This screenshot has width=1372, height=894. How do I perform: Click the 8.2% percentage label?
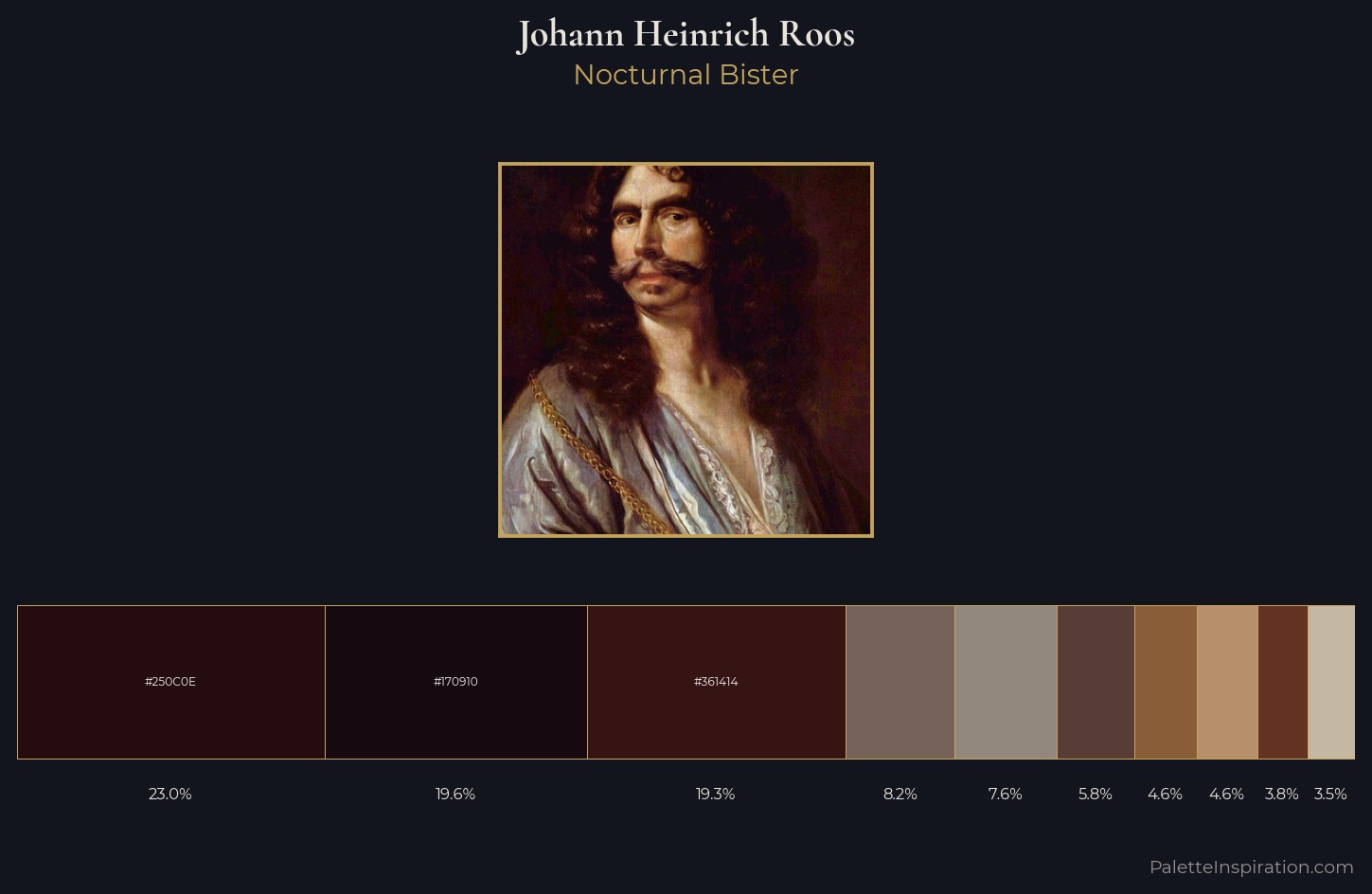(x=900, y=794)
